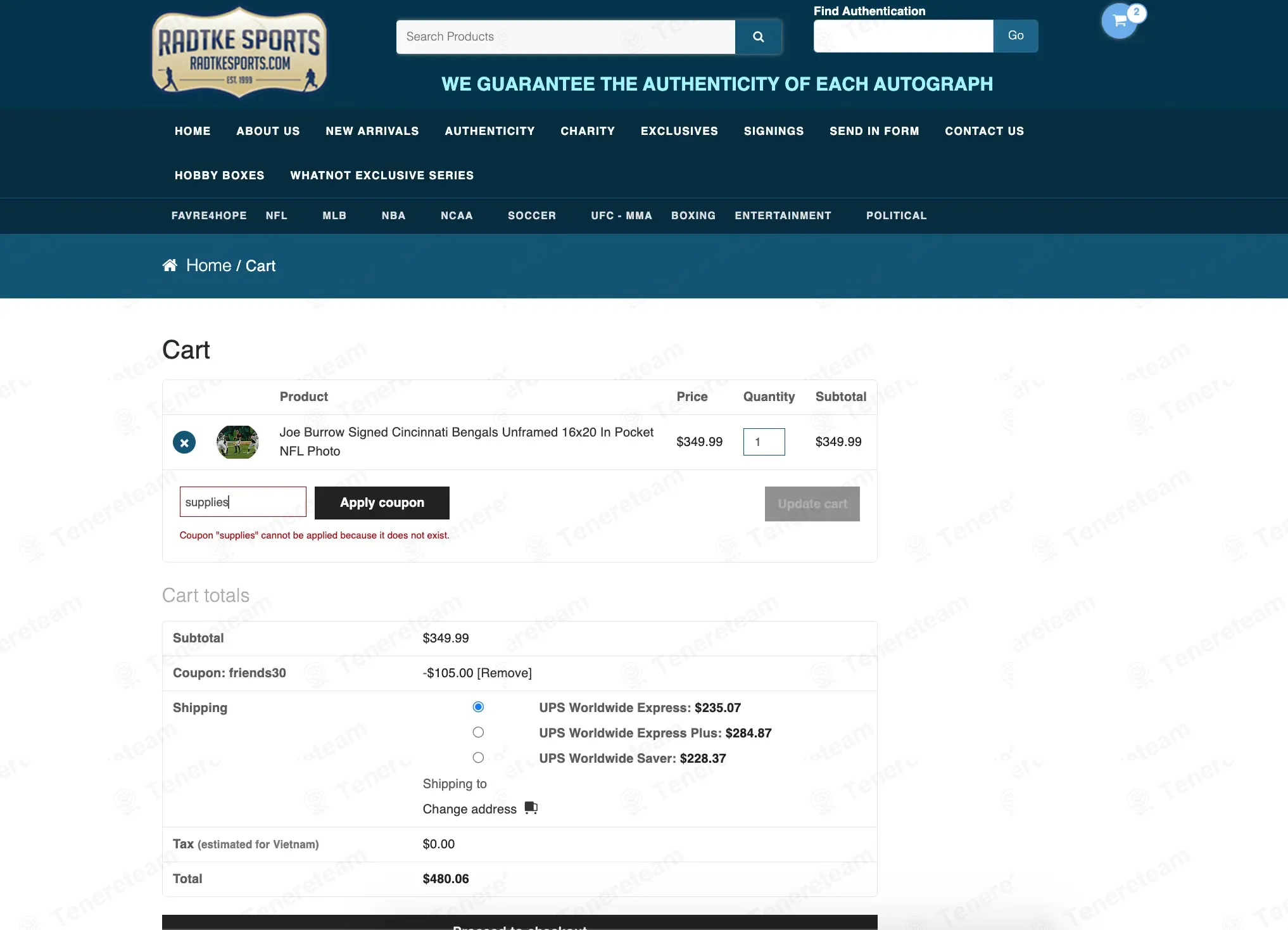Viewport: 1288px width, 930px height.
Task: Open the SIGNINGS menu item
Action: (774, 131)
